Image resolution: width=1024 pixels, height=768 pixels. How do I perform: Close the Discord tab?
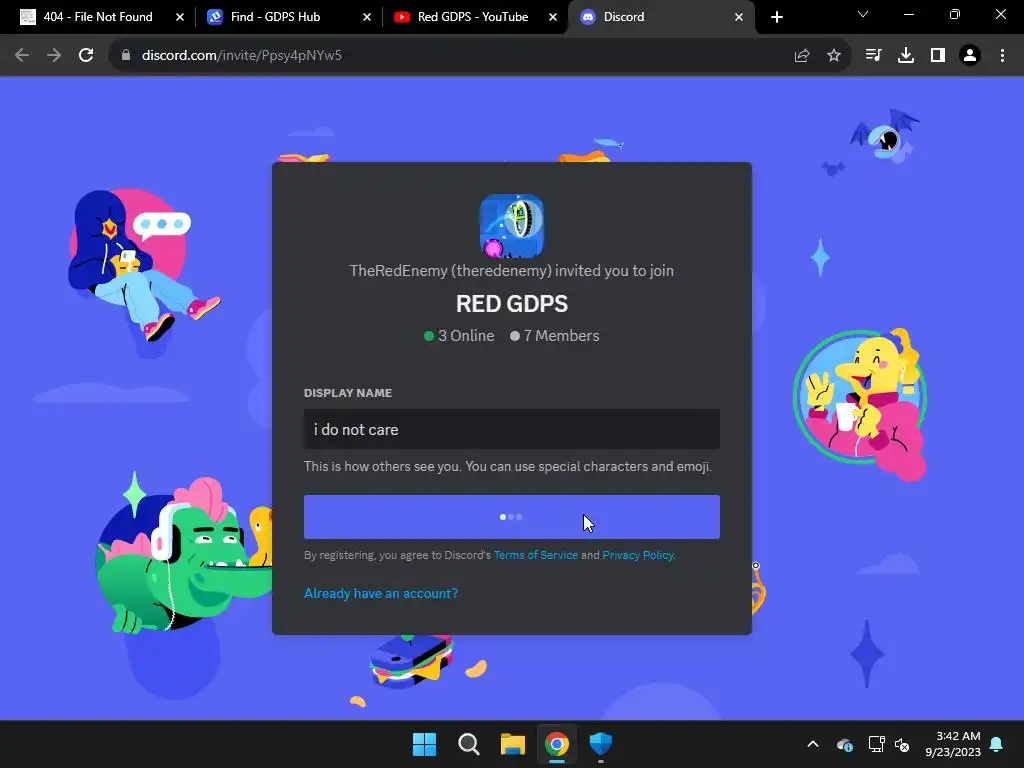coord(739,17)
